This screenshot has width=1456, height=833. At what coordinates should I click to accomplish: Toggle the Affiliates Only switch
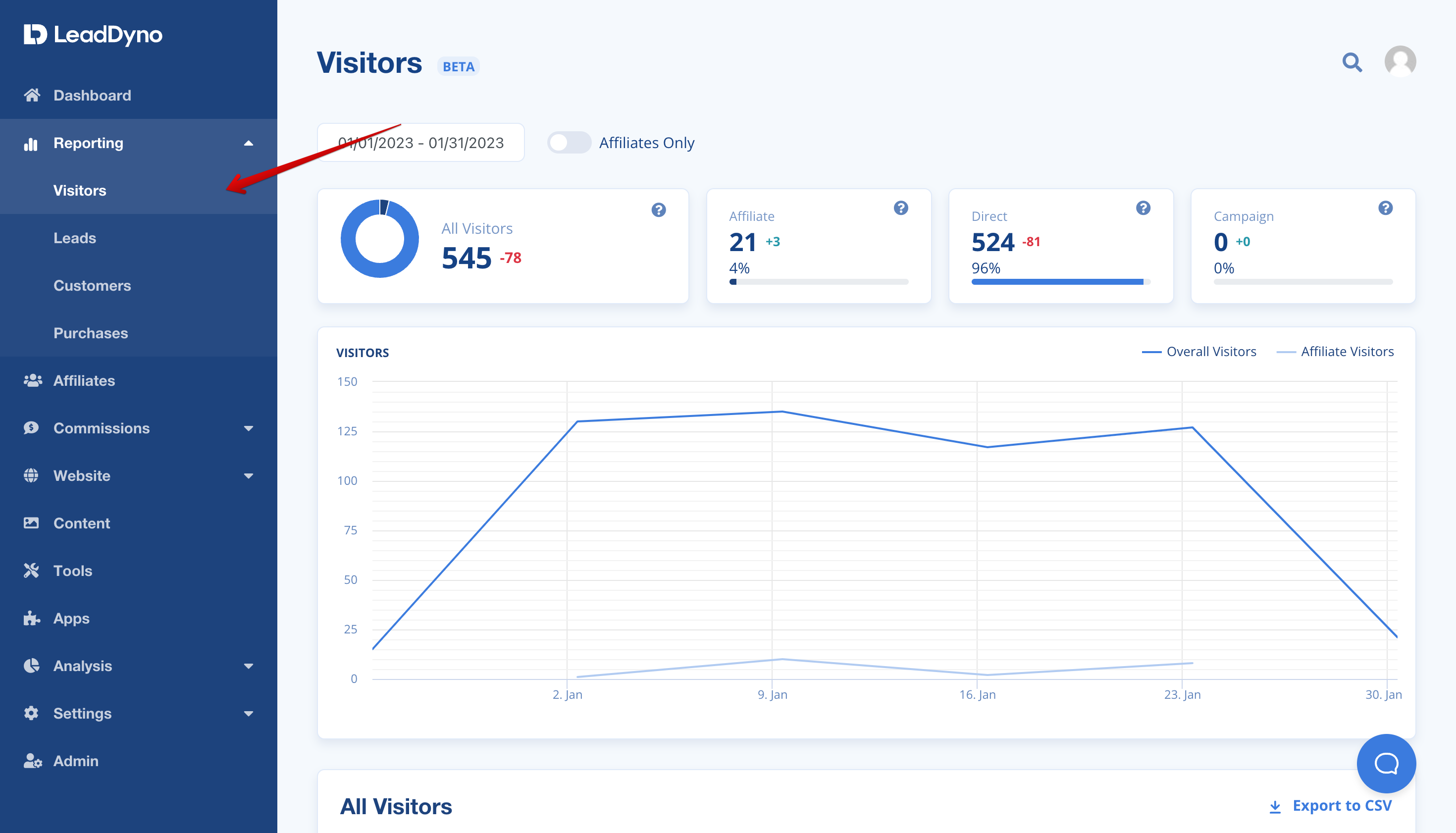click(569, 143)
